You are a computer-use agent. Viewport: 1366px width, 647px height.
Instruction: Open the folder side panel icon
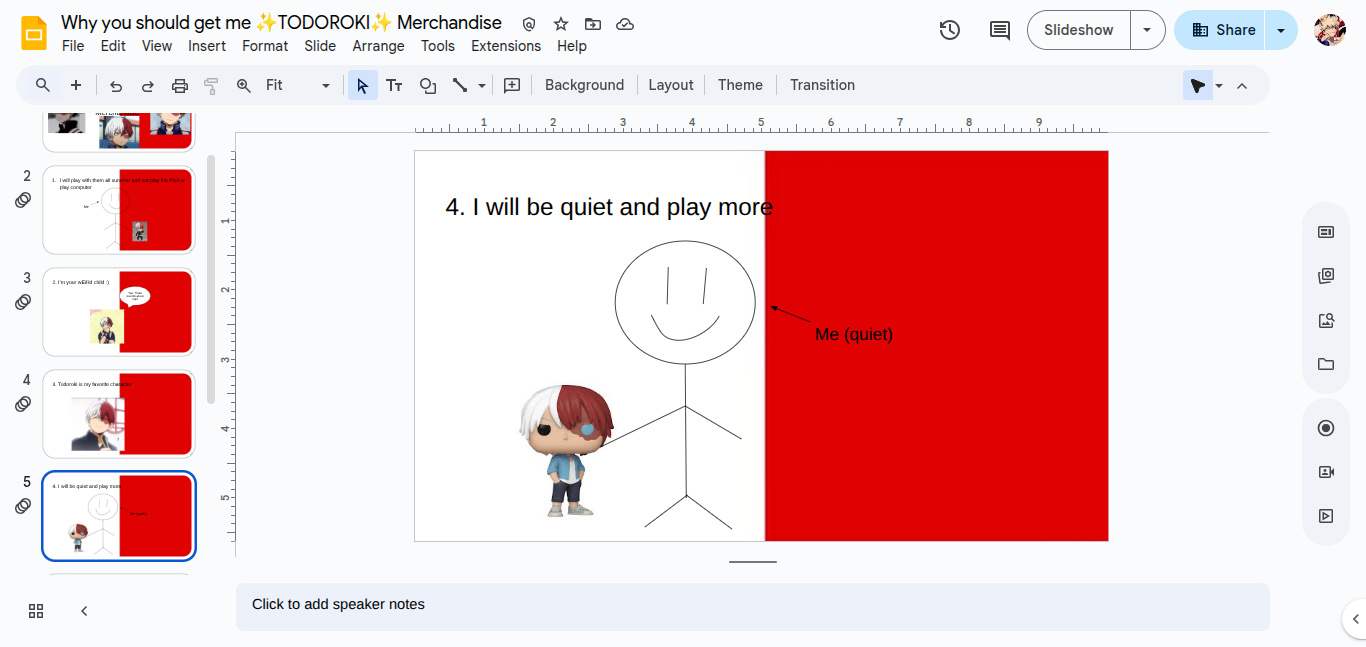pyautogui.click(x=1326, y=364)
